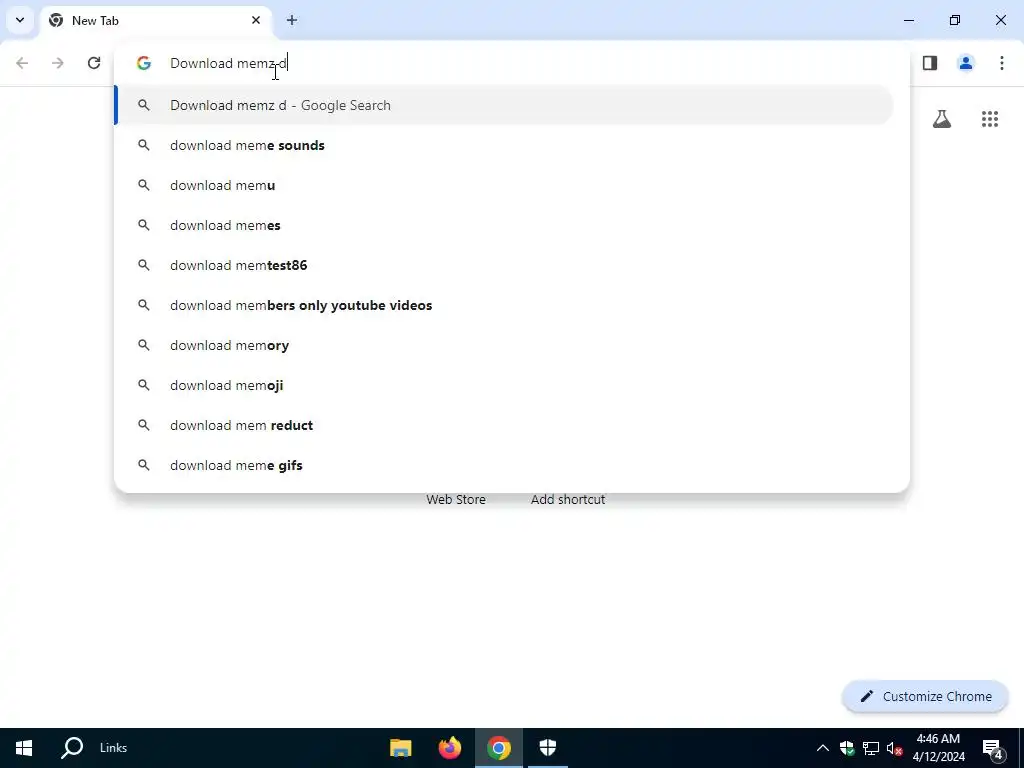Screen dimensions: 1024x768
Task: Click the Customize Chrome button
Action: (925, 696)
